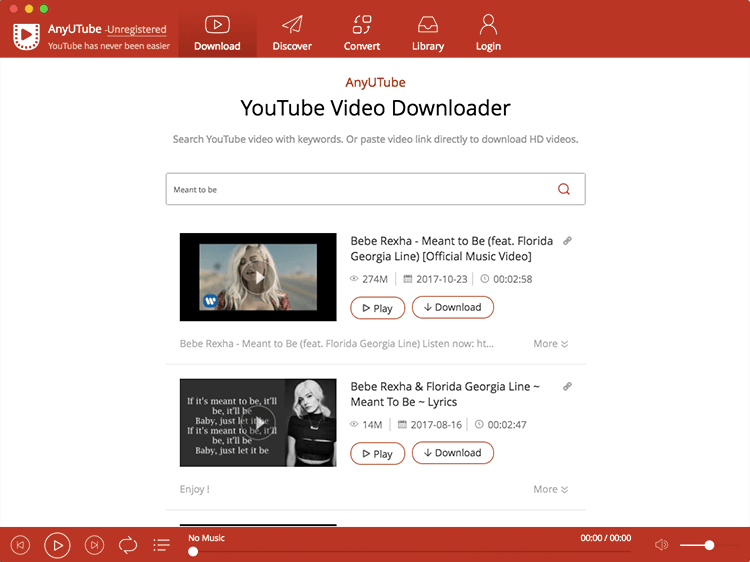The width and height of the screenshot is (750, 562).
Task: Click the Unregistered link in the header
Action: [x=136, y=30]
